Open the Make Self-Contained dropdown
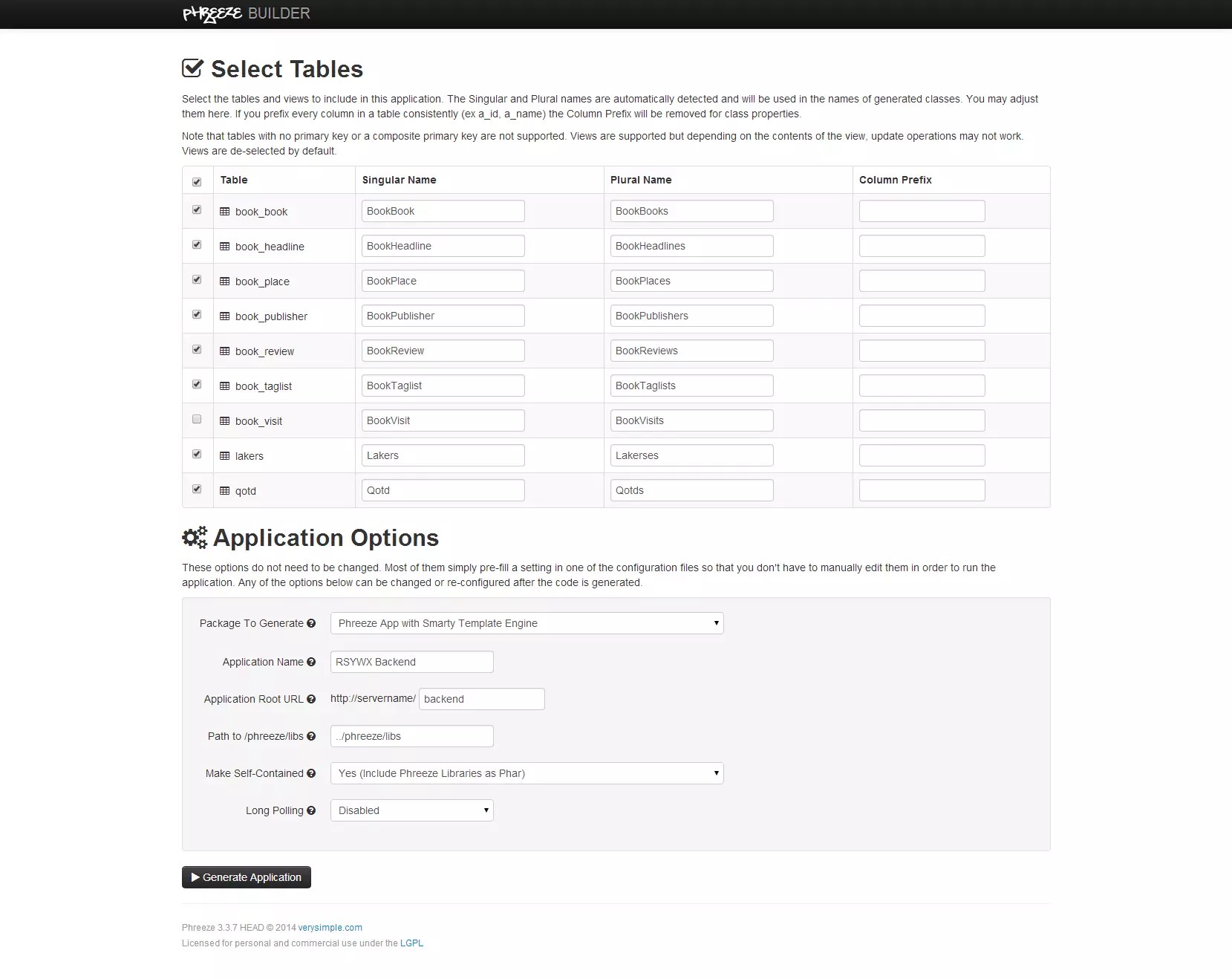 point(527,773)
